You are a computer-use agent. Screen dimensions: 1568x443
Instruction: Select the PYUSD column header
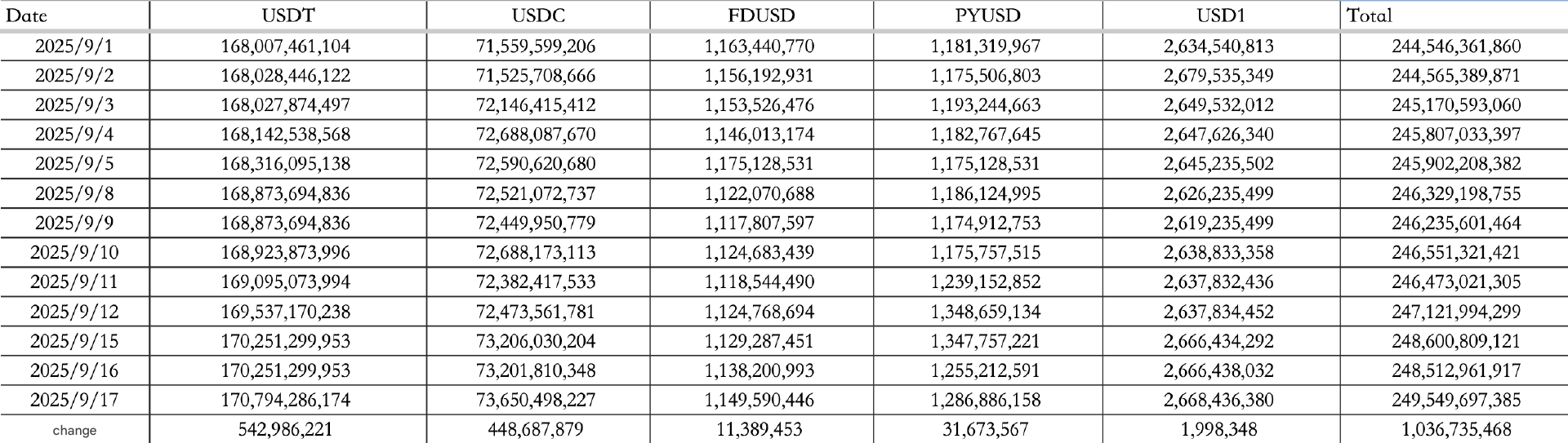[987, 16]
